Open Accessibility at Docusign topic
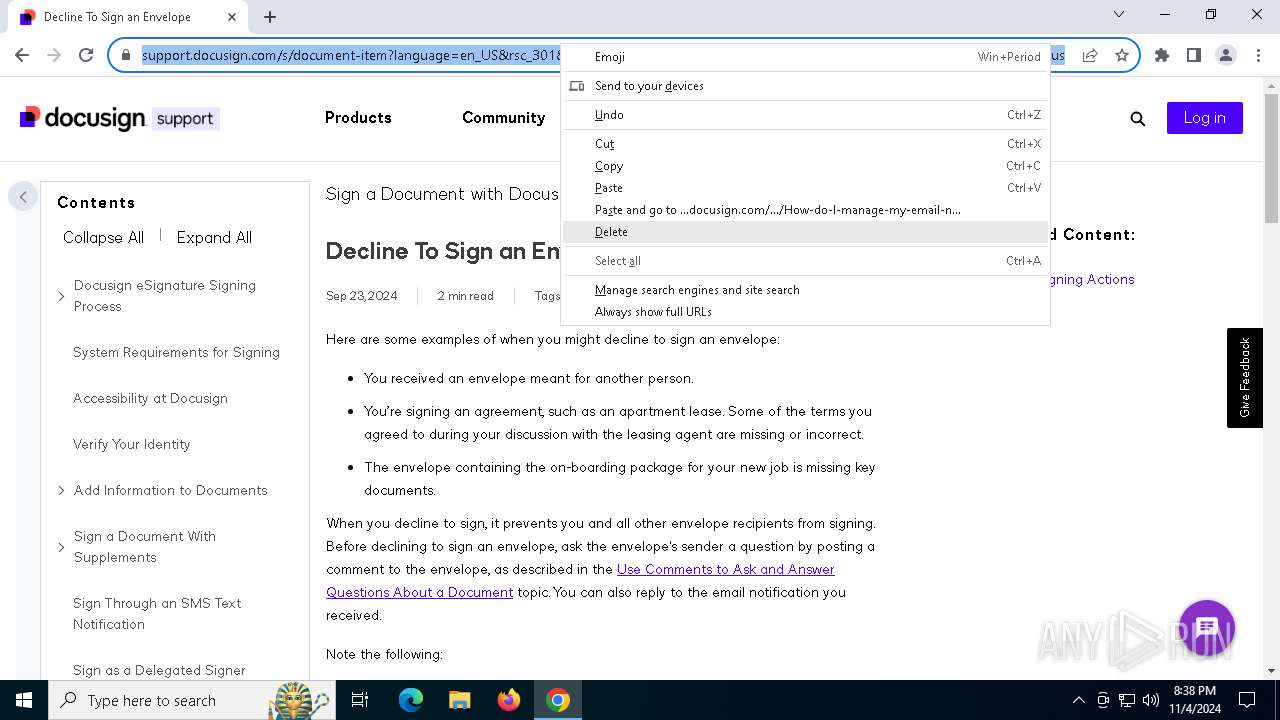1280x720 pixels. click(150, 398)
